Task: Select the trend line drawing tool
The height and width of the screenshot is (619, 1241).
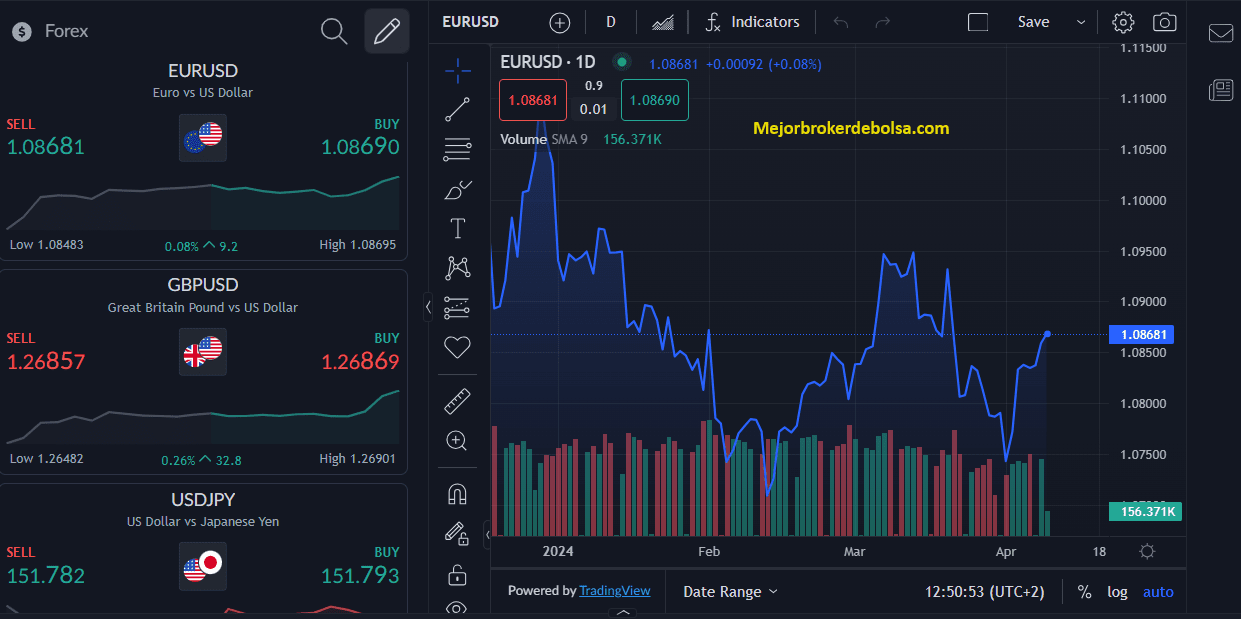Action: click(458, 110)
